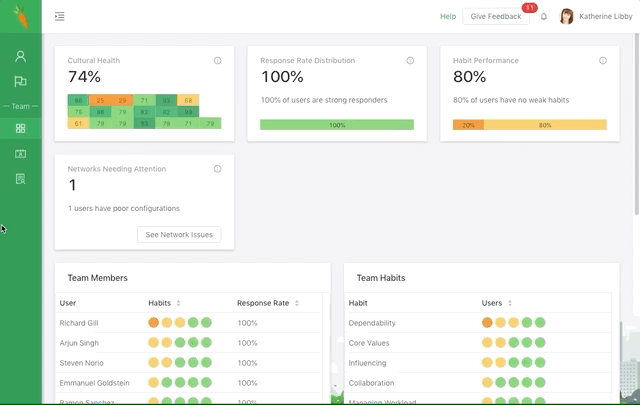Viewport: 640px width, 405px height.
Task: Click the See Network Issues button
Action: pyautogui.click(x=179, y=235)
